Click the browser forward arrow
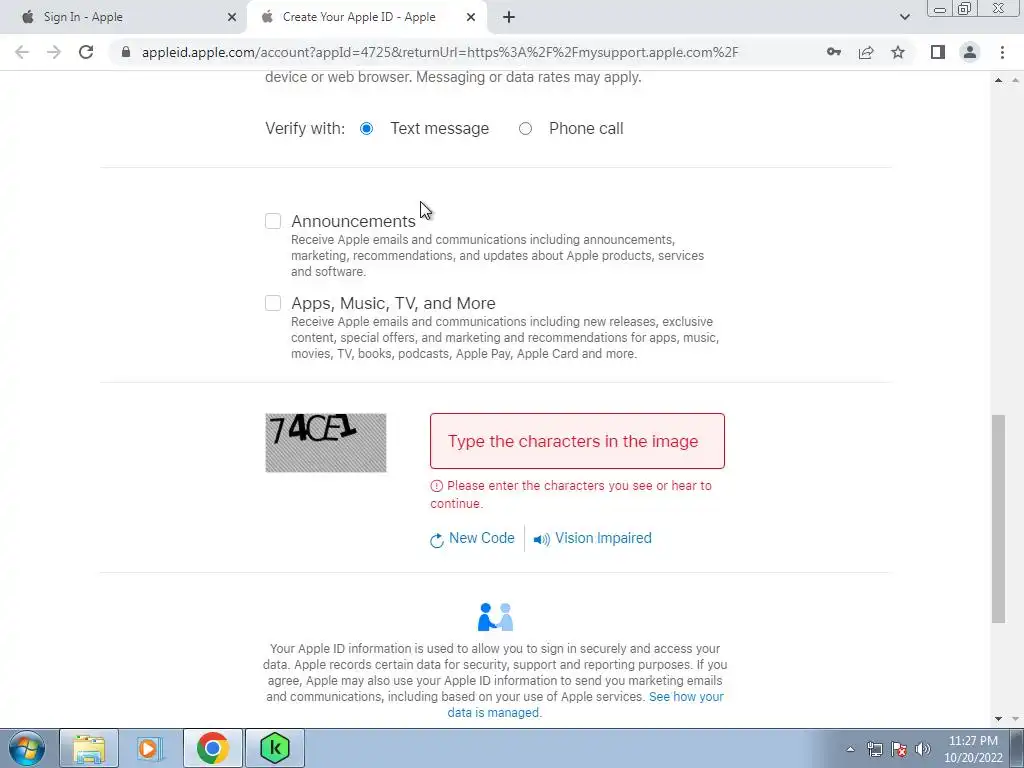The image size is (1024, 768). click(54, 52)
